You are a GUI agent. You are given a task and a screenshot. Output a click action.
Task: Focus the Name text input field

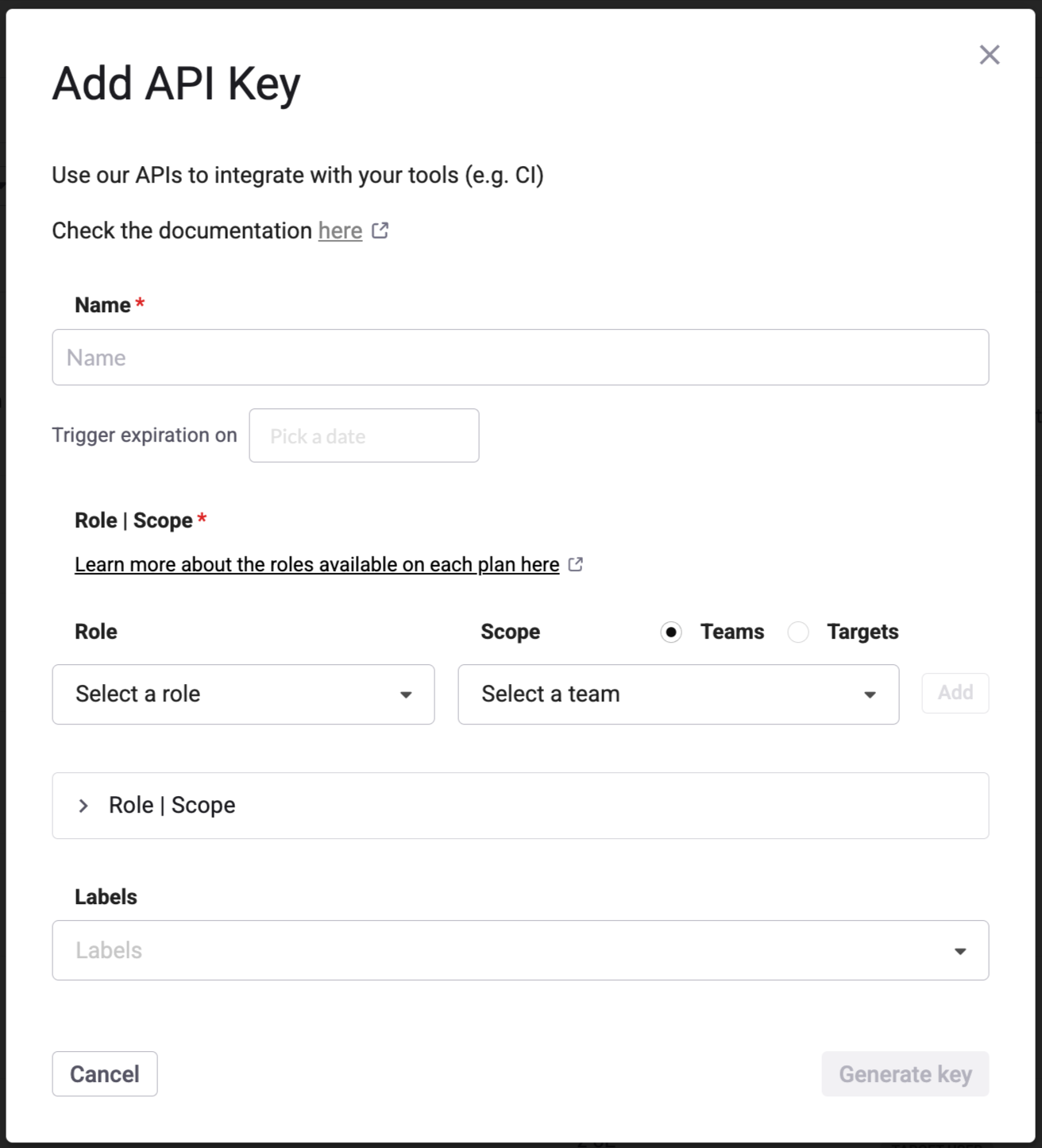click(520, 358)
